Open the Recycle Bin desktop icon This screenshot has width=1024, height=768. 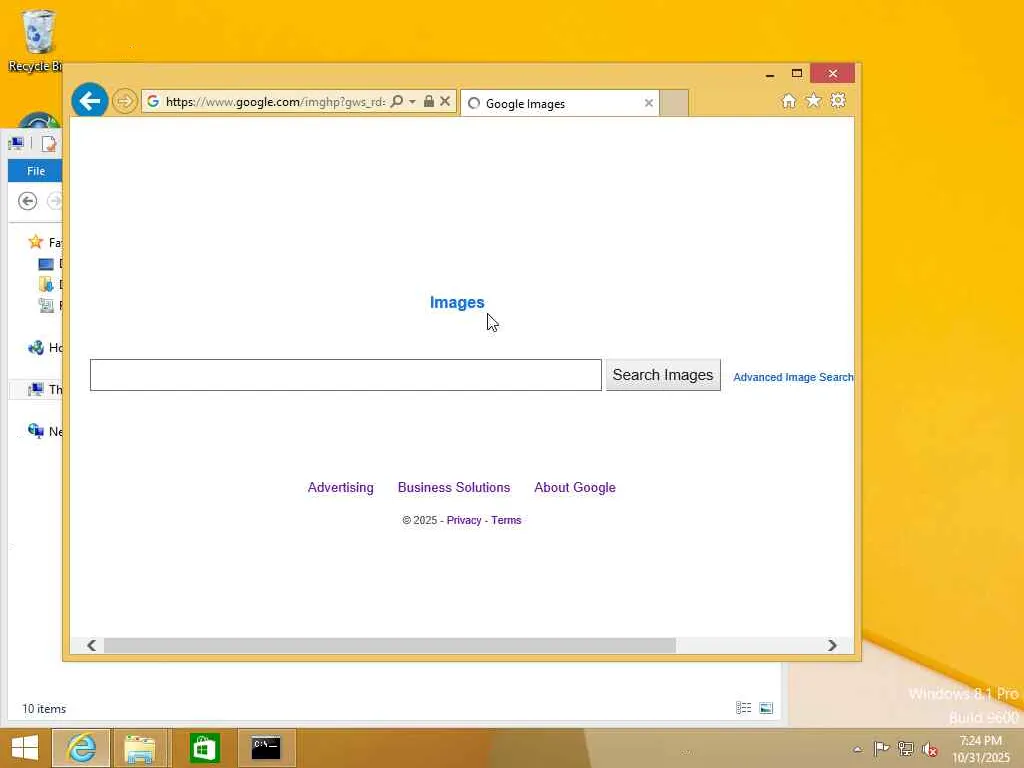(37, 40)
